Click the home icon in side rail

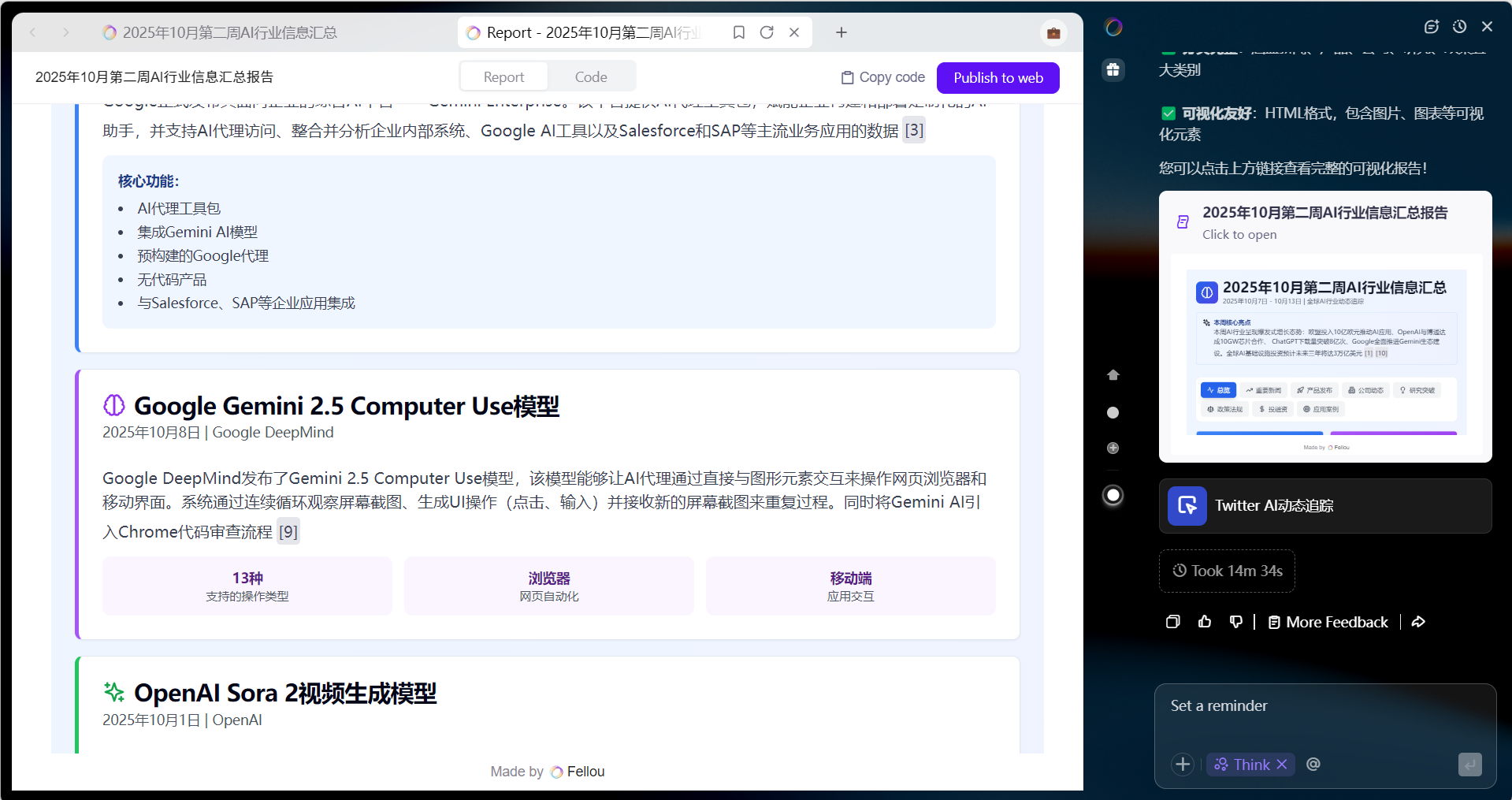(1113, 375)
